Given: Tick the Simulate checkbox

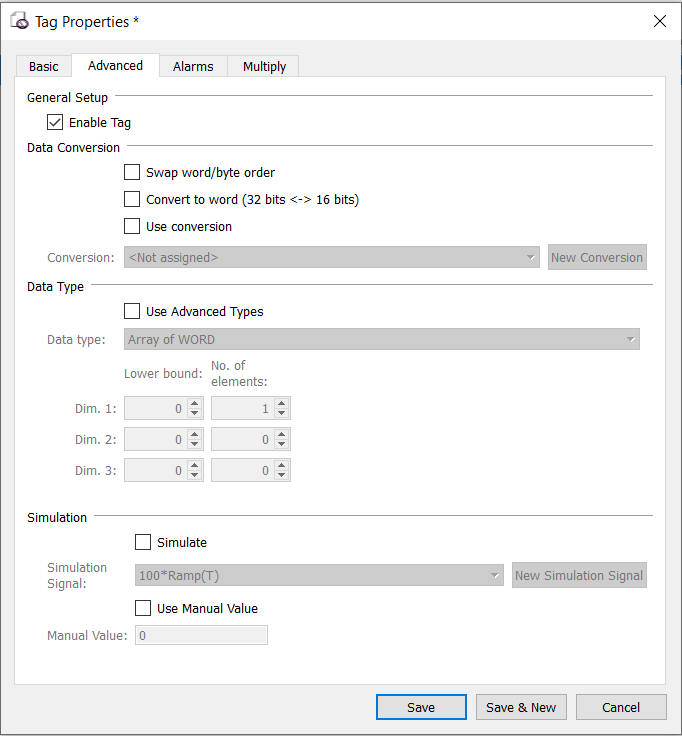Looking at the screenshot, I should (143, 542).
